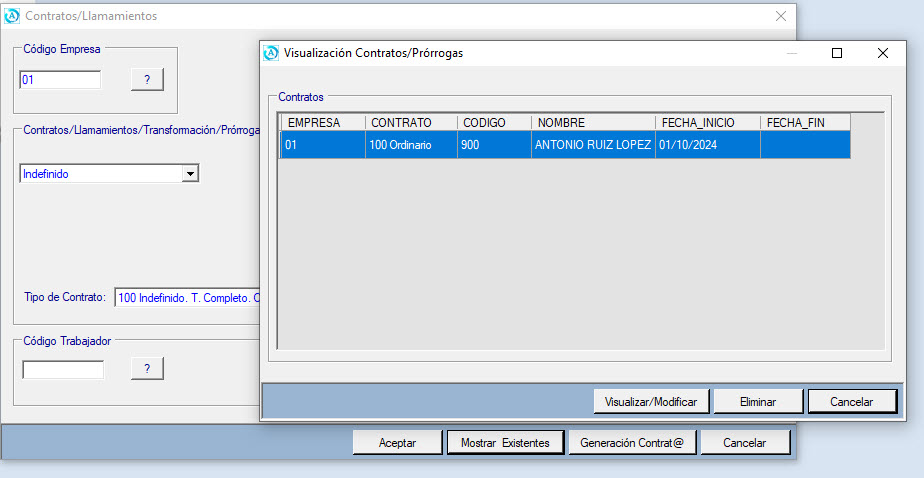Click the FECHA_FIN column header
Image resolution: width=924 pixels, height=478 pixels.
tap(804, 122)
